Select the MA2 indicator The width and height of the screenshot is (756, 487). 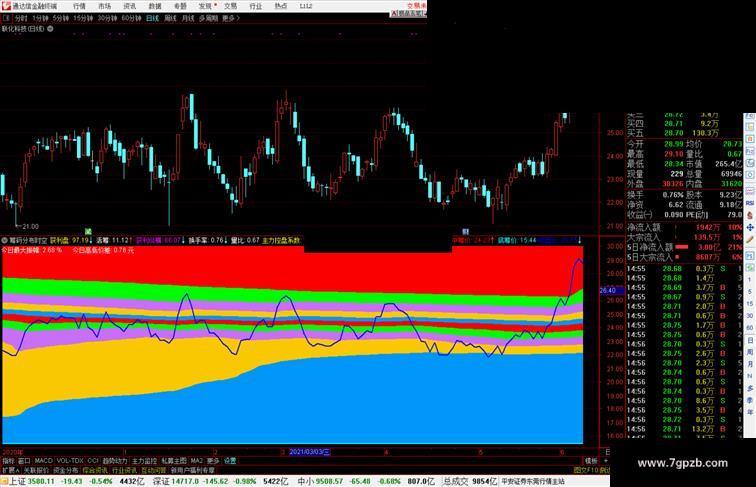click(x=197, y=461)
